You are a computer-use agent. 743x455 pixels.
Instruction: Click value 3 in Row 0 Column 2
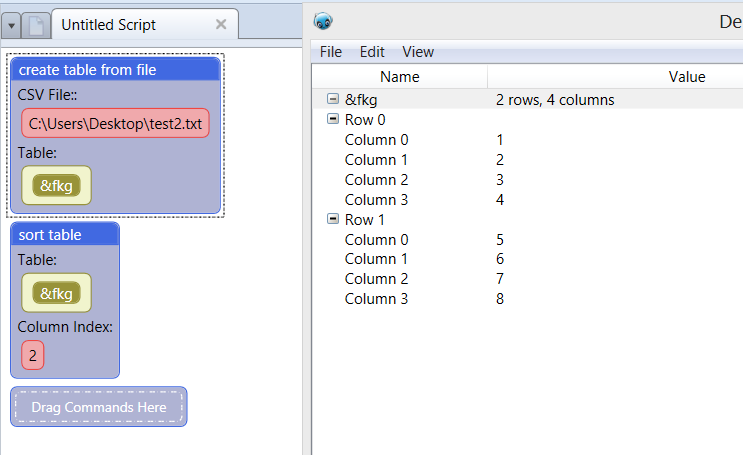(499, 180)
